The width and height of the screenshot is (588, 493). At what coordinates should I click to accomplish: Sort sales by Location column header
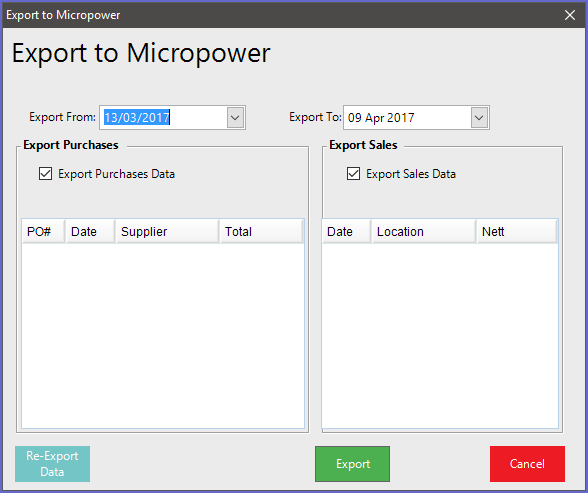[x=424, y=232]
